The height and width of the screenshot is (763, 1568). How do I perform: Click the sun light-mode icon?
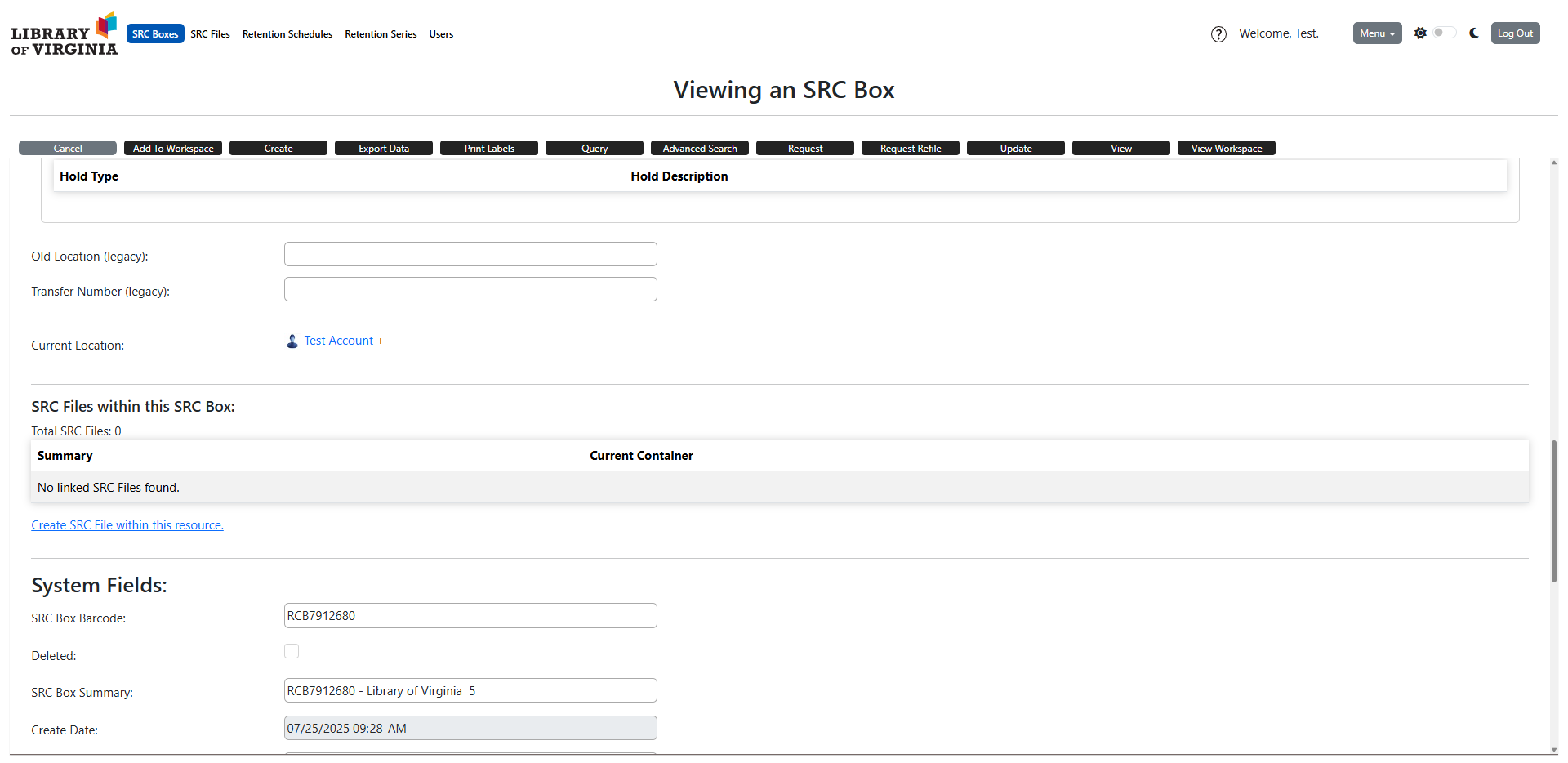pyautogui.click(x=1420, y=33)
